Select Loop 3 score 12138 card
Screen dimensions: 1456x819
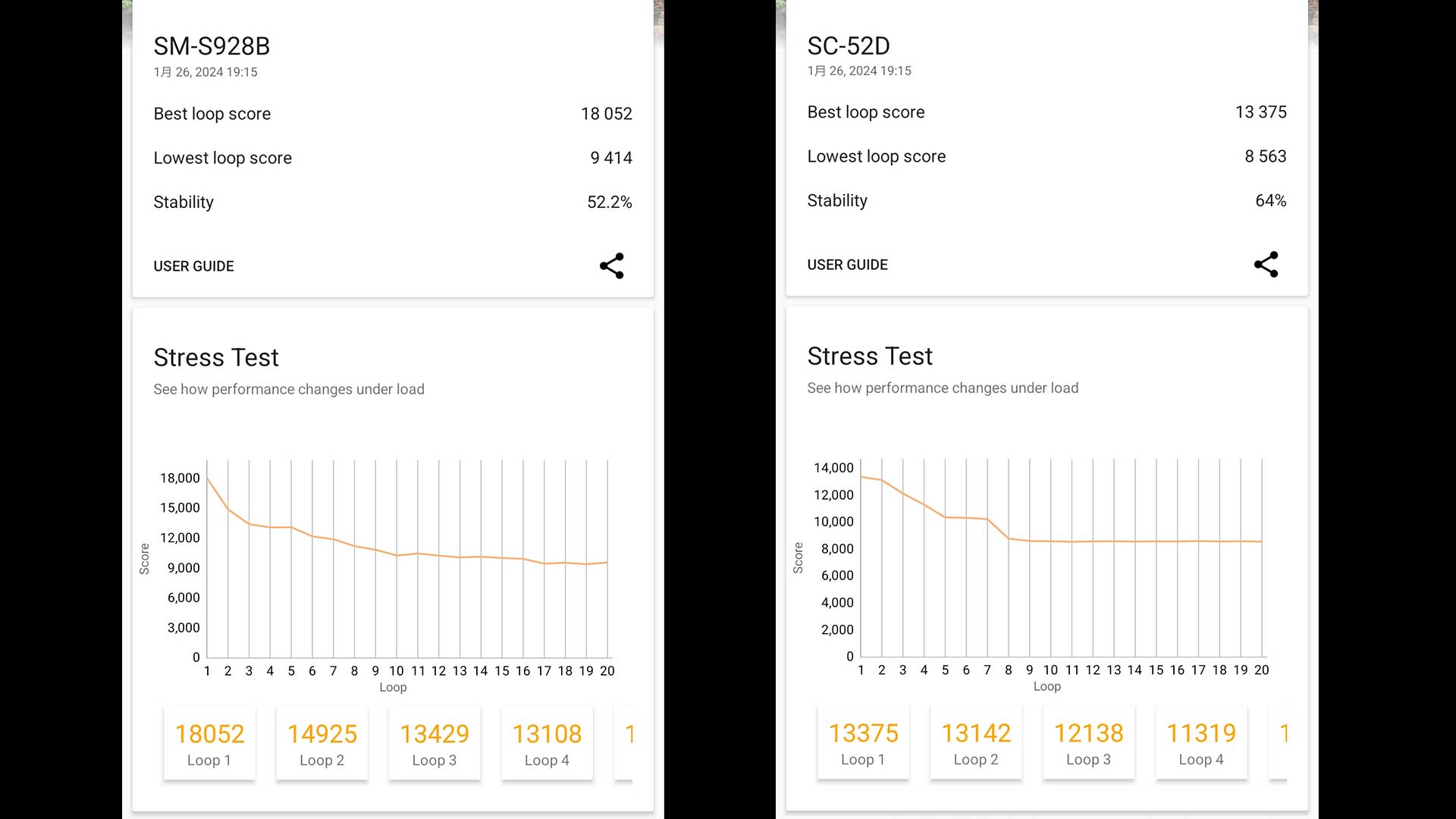click(x=1088, y=742)
